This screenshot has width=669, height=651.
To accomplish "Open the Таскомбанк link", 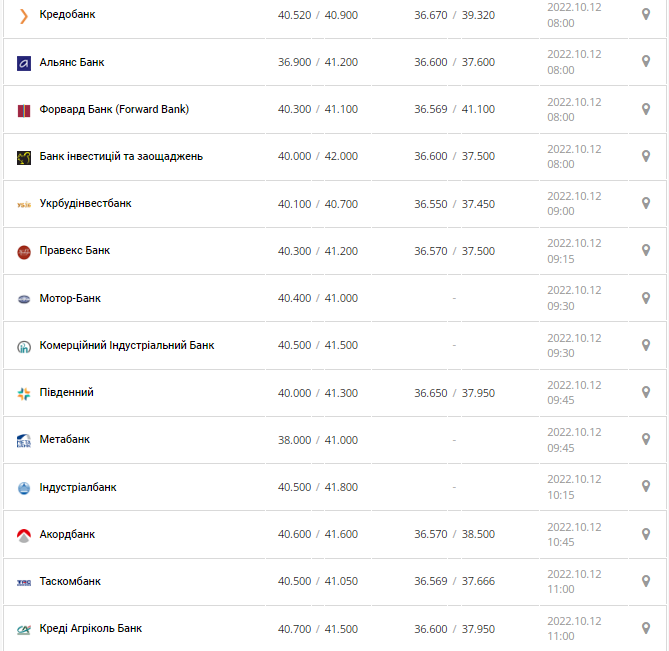I will tap(70, 581).
